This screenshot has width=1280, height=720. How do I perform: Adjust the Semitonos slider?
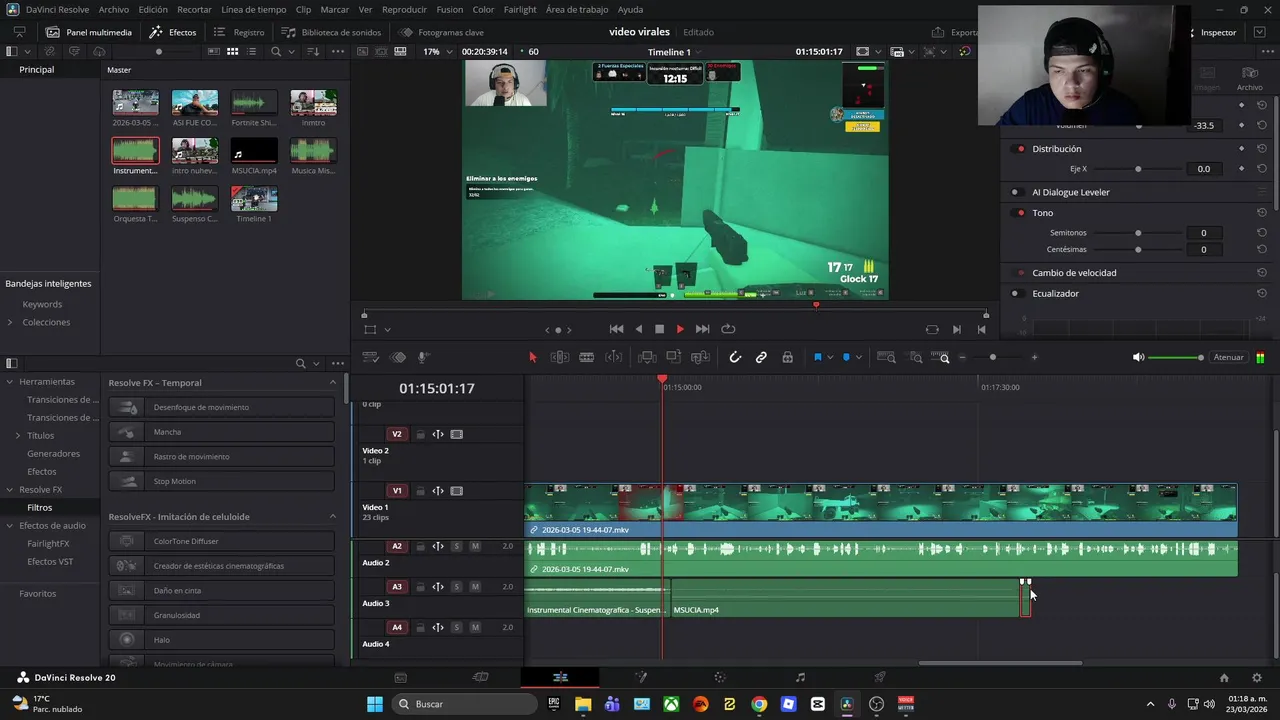coord(1138,233)
